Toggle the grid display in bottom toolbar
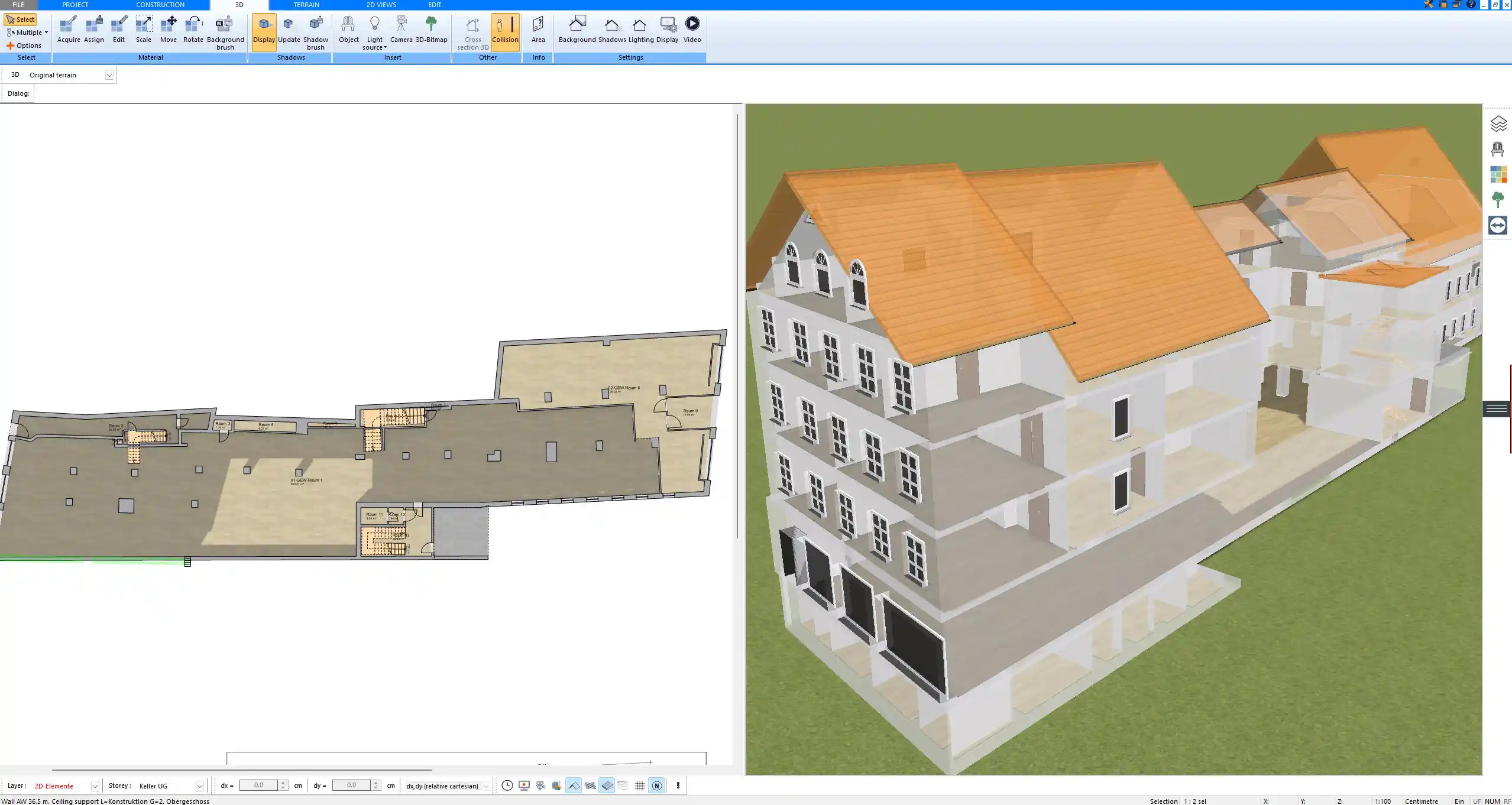This screenshot has height=805, width=1512. (640, 785)
